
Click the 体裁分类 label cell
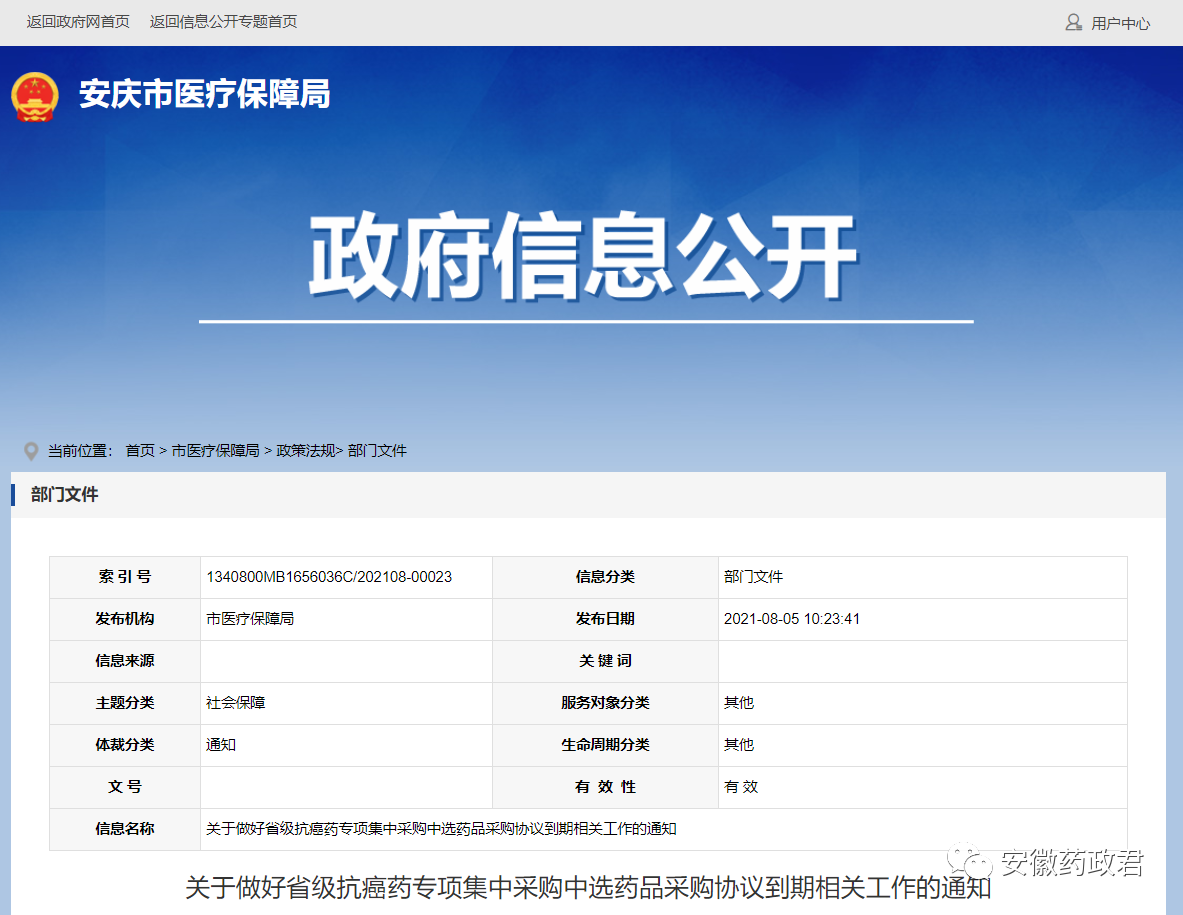[x=125, y=746]
